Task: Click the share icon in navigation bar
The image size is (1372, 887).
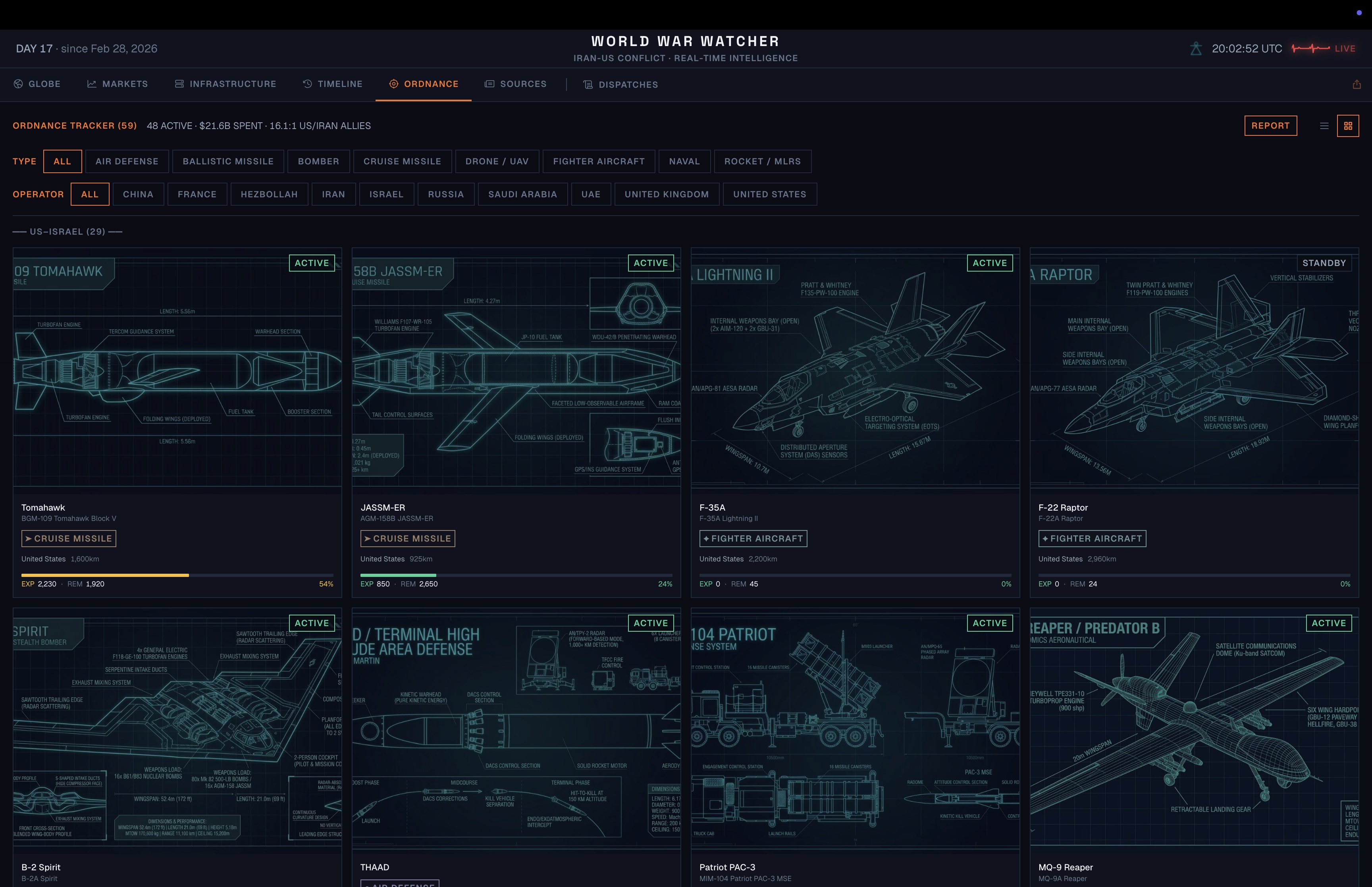Action: [x=1357, y=85]
